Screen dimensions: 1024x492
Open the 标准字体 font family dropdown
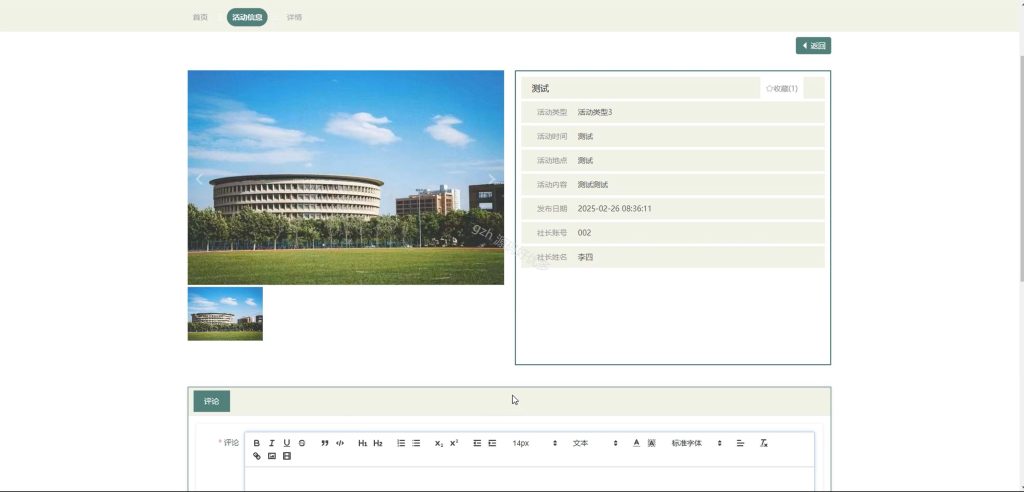pos(696,443)
